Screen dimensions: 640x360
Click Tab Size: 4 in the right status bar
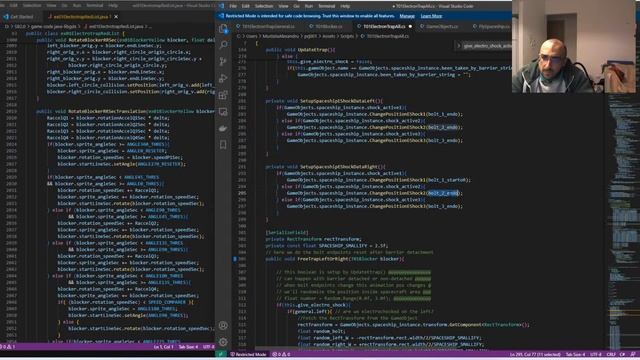[576, 355]
